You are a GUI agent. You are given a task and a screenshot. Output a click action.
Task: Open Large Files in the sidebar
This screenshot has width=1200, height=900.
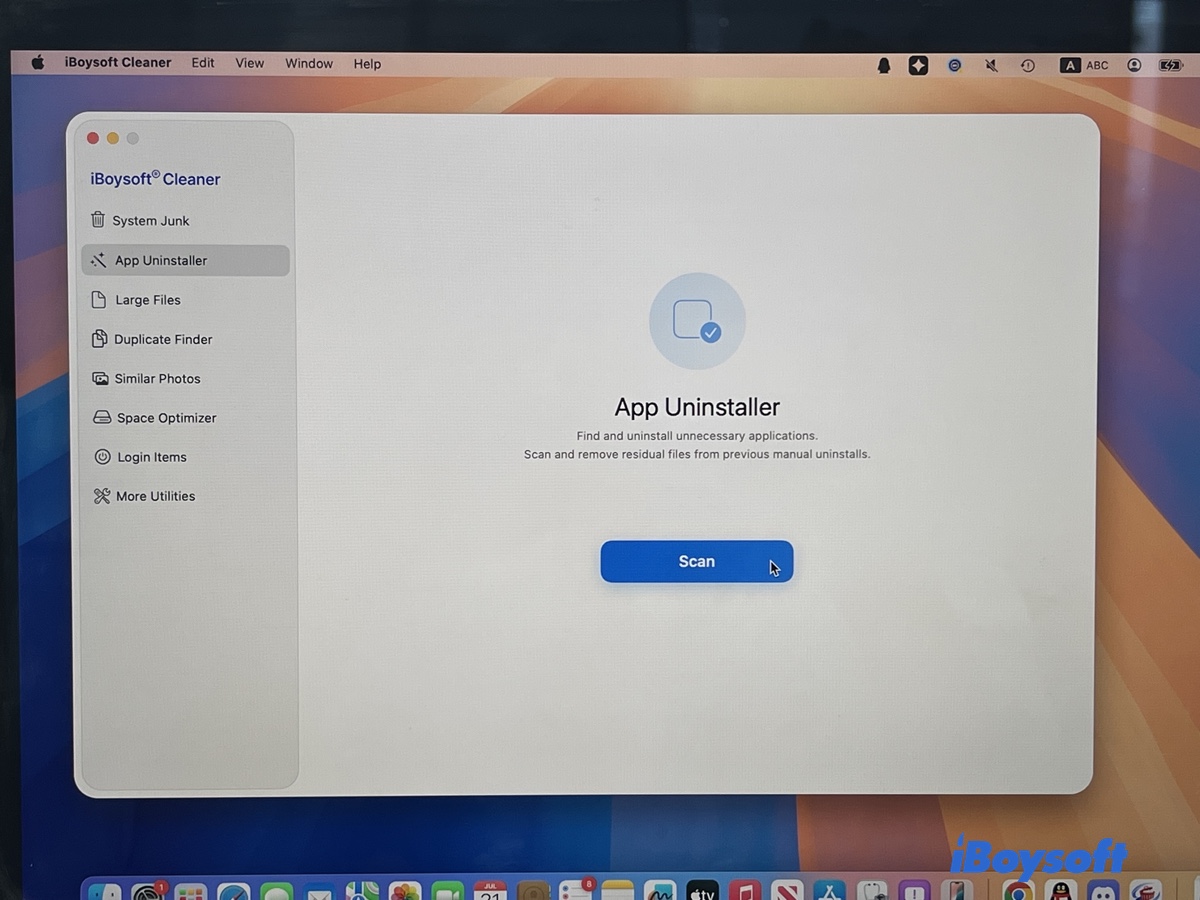click(185, 299)
